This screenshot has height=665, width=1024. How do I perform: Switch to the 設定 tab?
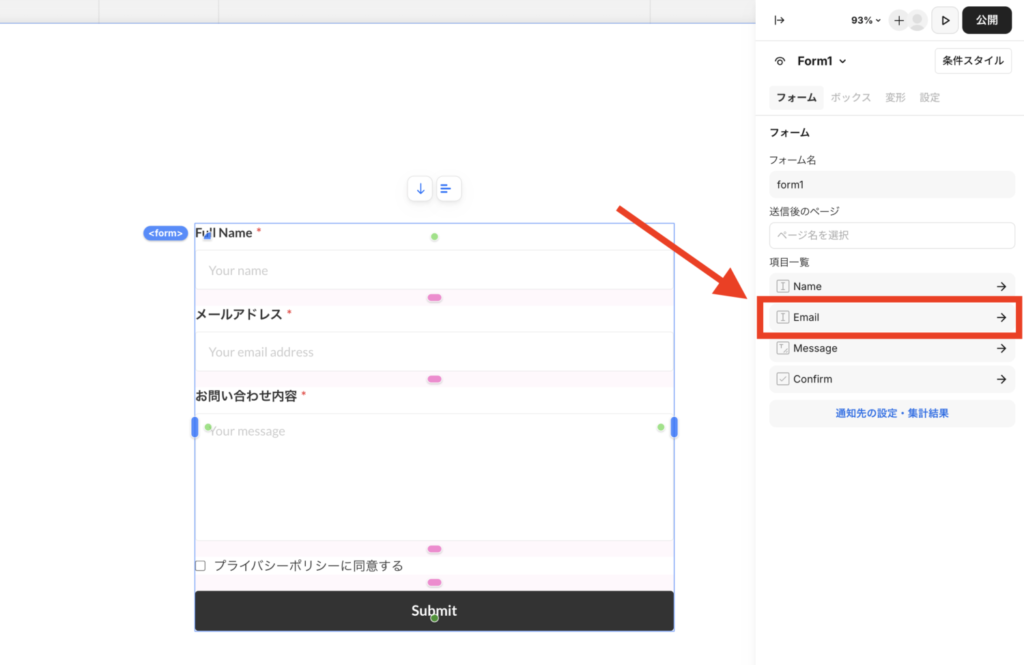pyautogui.click(x=928, y=97)
